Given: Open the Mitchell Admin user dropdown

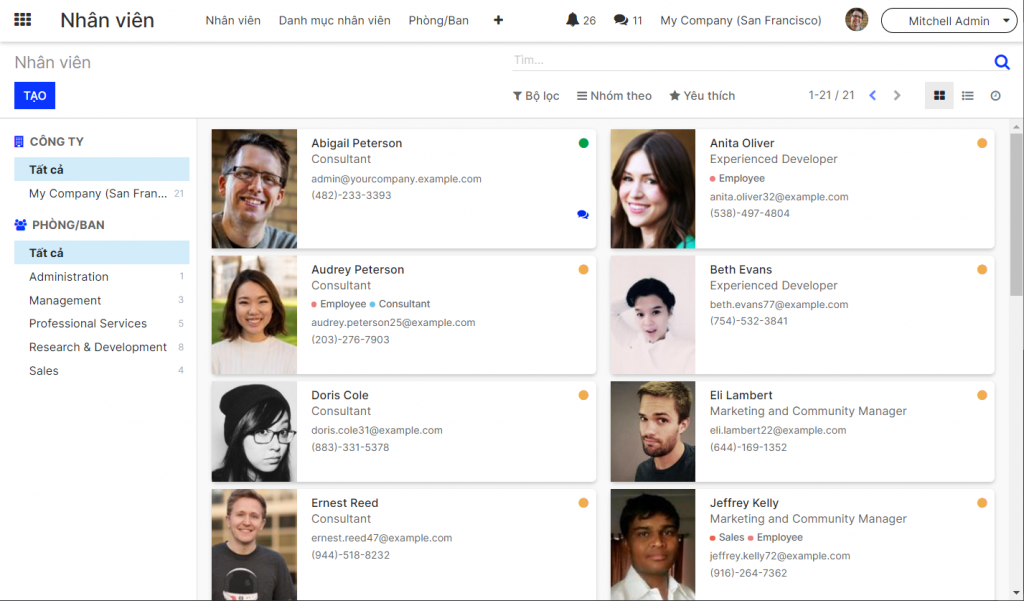Looking at the screenshot, I should [949, 20].
